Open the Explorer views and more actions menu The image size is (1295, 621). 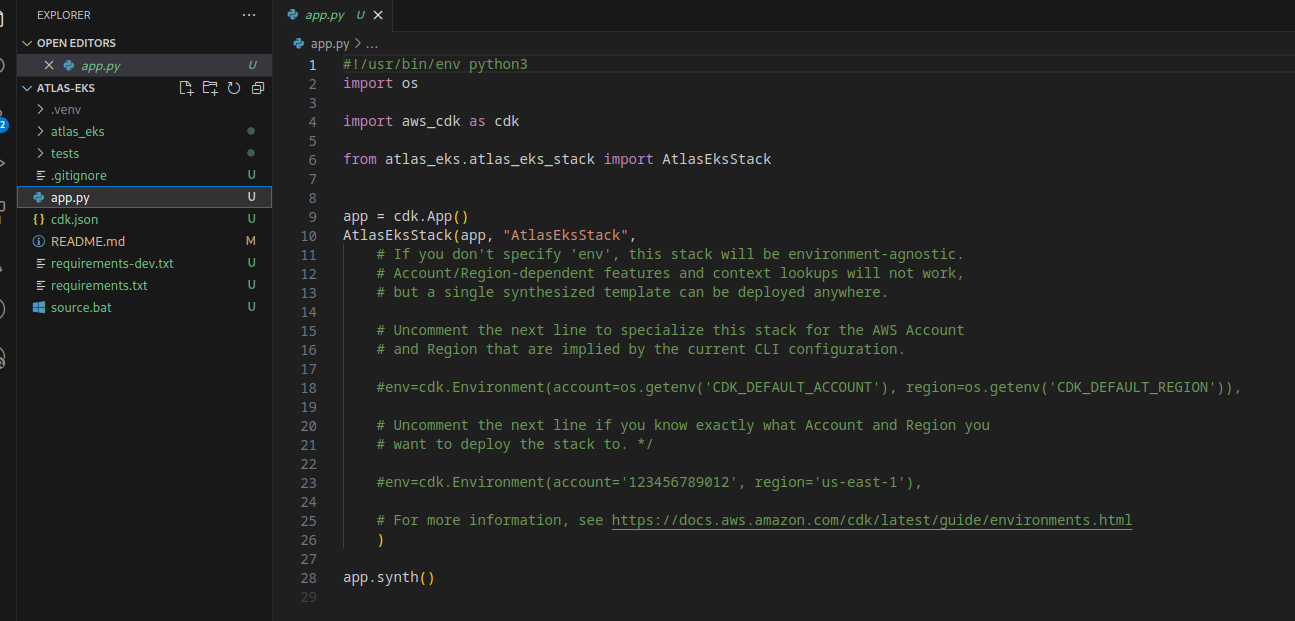pyautogui.click(x=249, y=15)
